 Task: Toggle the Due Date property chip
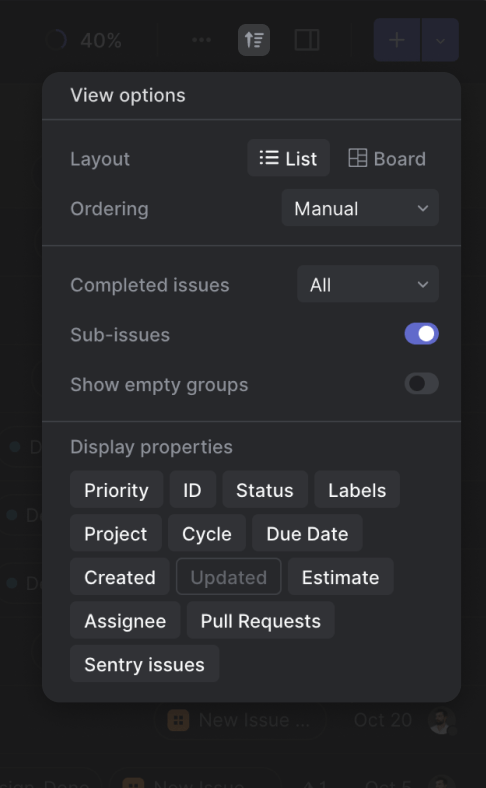point(307,534)
